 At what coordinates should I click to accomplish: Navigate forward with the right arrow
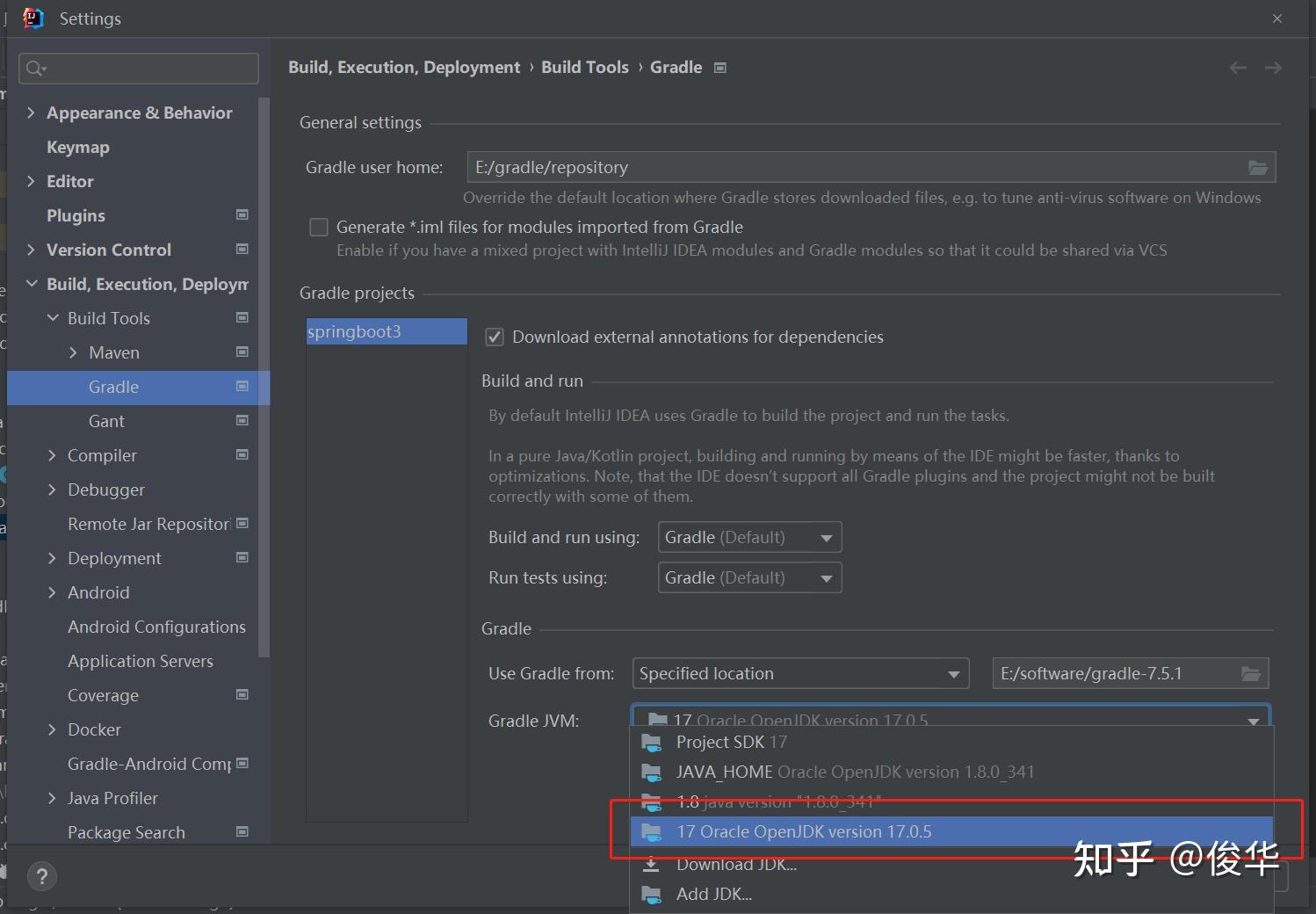[x=1273, y=68]
